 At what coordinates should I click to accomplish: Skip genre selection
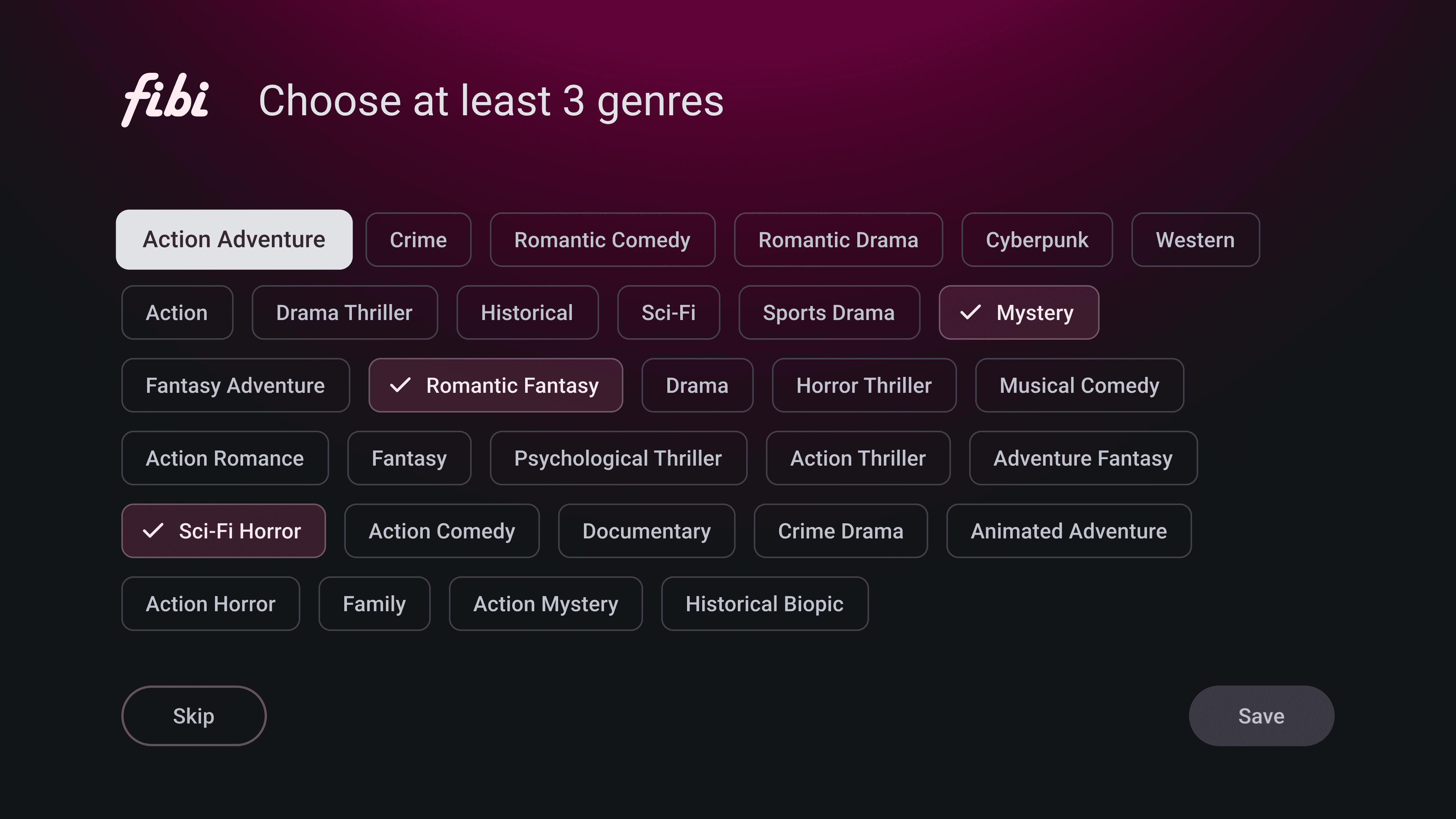194,716
